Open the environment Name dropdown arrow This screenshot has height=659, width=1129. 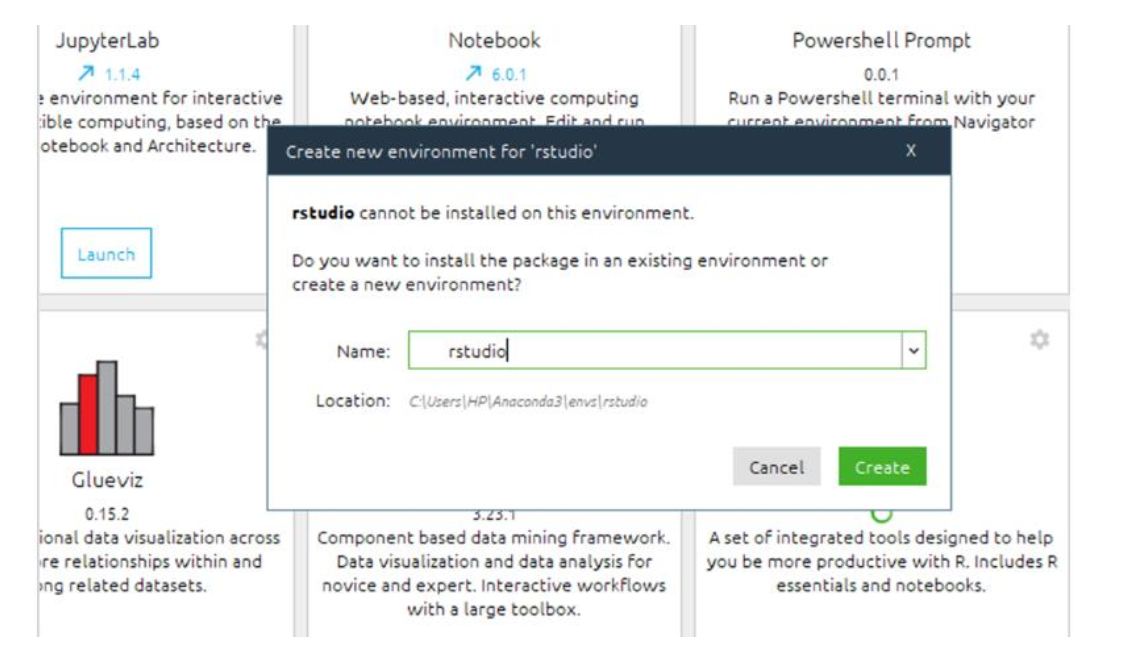coord(914,351)
